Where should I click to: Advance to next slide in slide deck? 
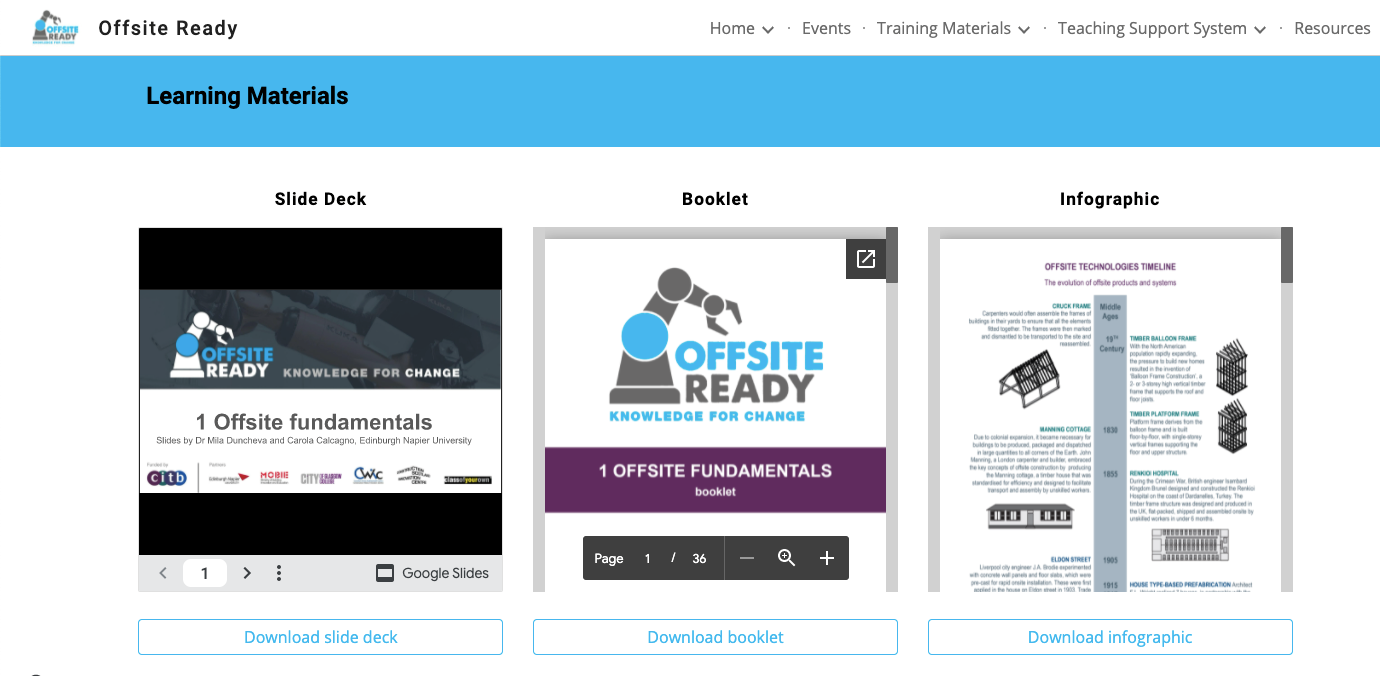pyautogui.click(x=247, y=573)
